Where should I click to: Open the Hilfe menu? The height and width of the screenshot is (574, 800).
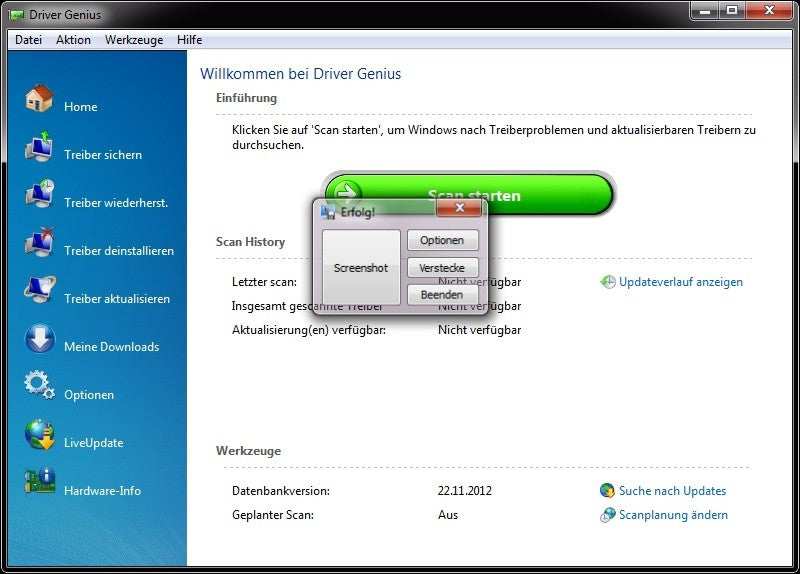(190, 40)
